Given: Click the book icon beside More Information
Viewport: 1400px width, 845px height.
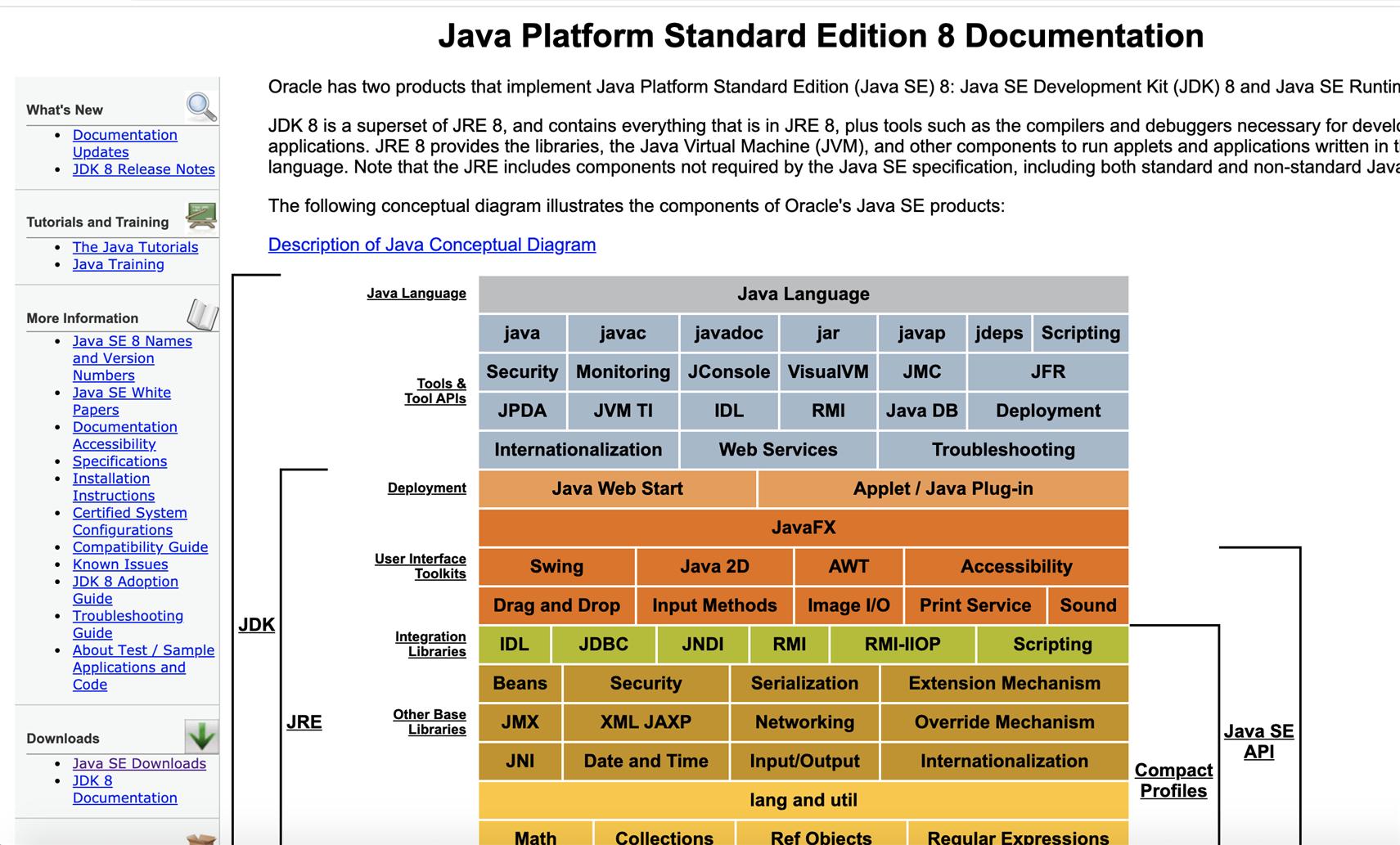Looking at the screenshot, I should click(x=202, y=314).
